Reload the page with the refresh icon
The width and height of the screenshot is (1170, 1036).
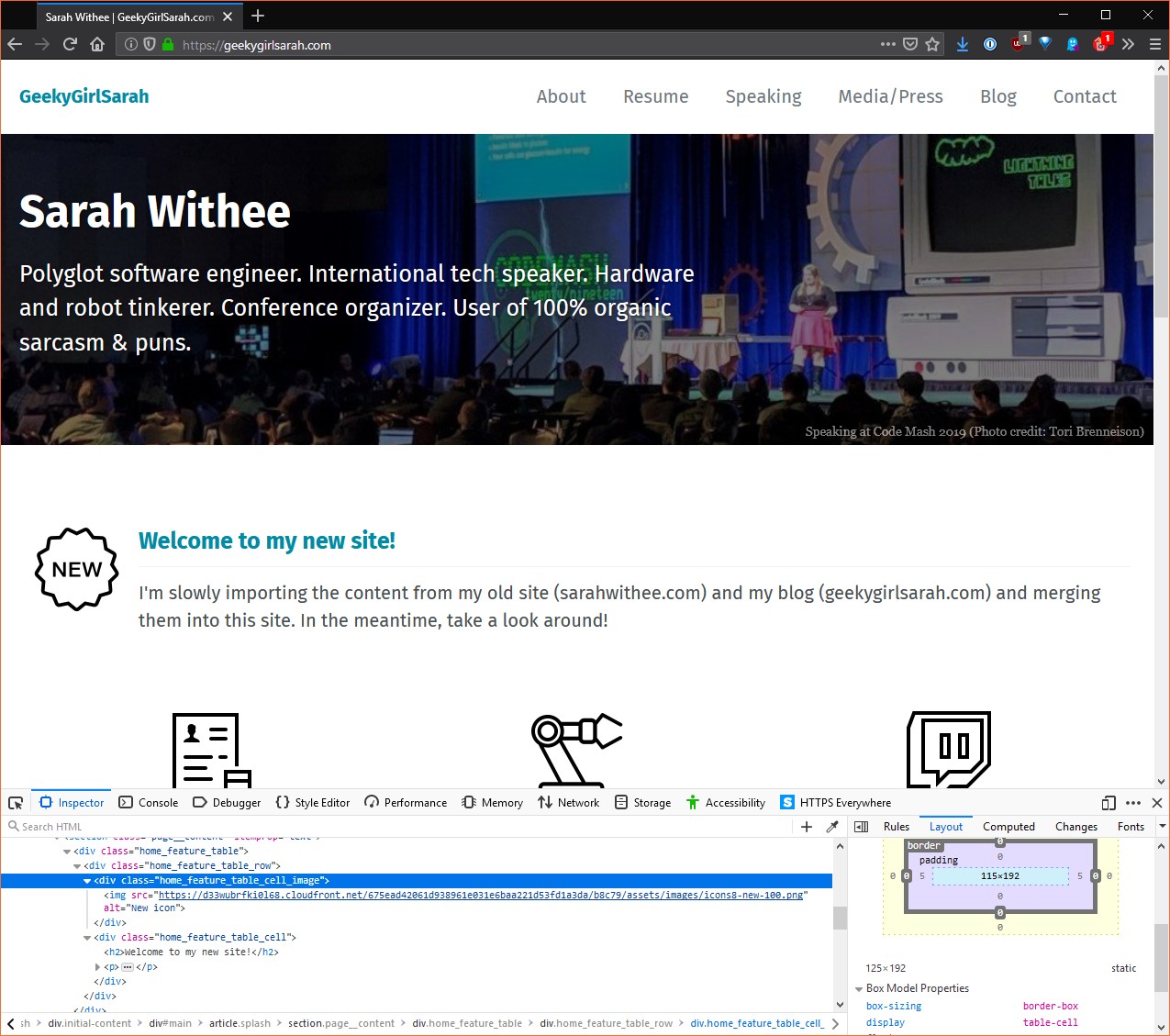click(x=70, y=44)
